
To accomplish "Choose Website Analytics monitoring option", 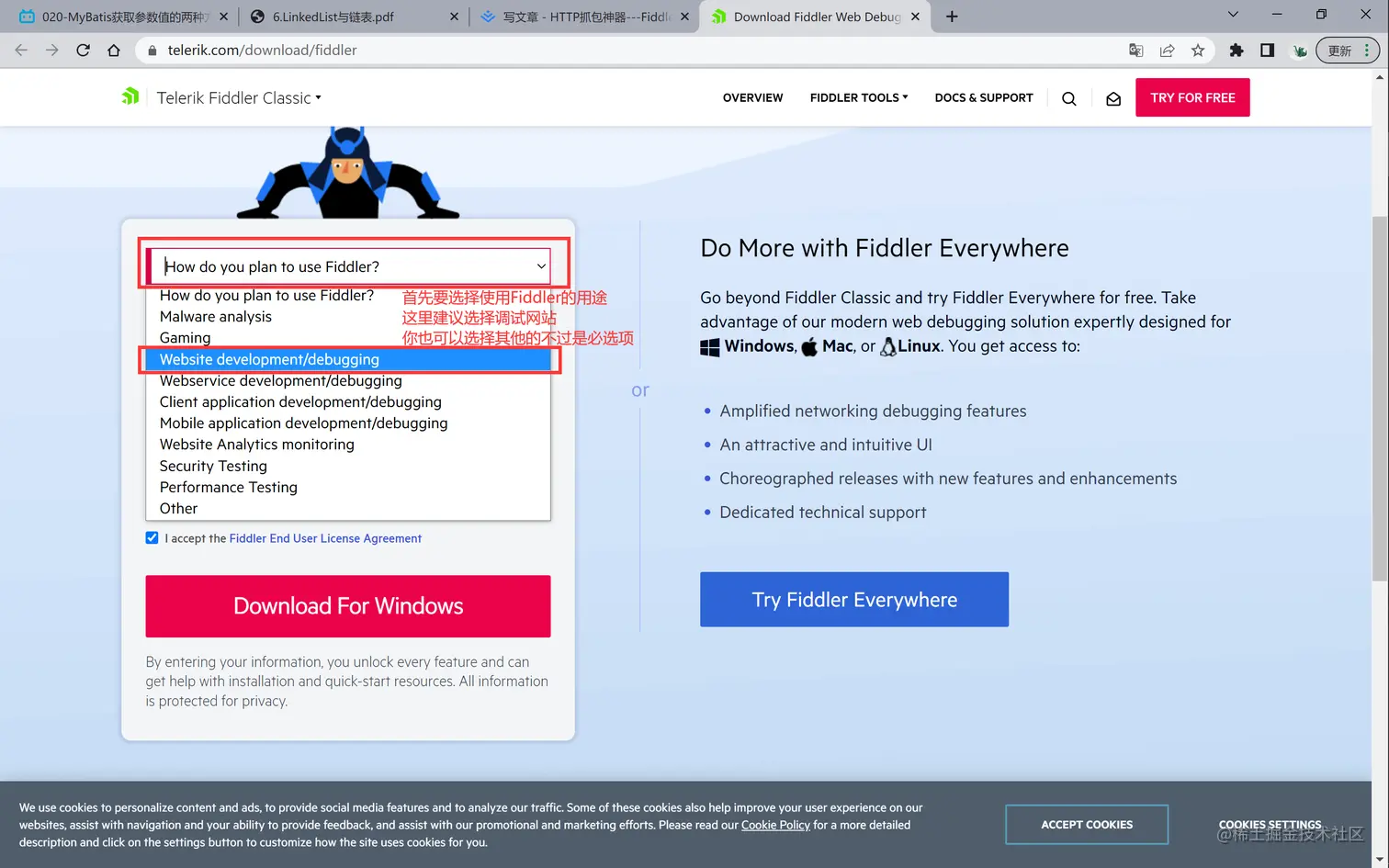I will tap(348, 445).
